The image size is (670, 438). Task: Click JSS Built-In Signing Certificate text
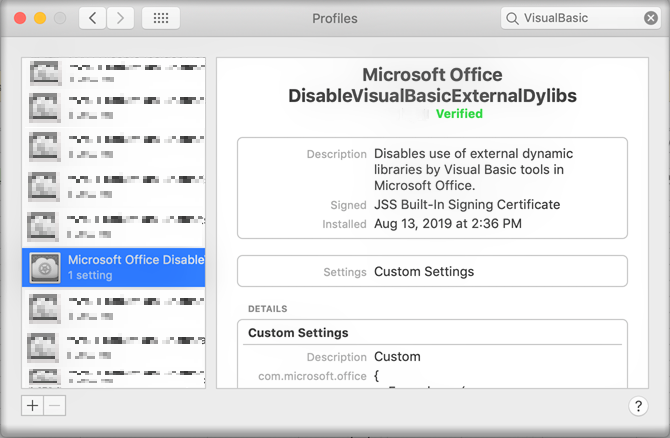click(x=467, y=205)
